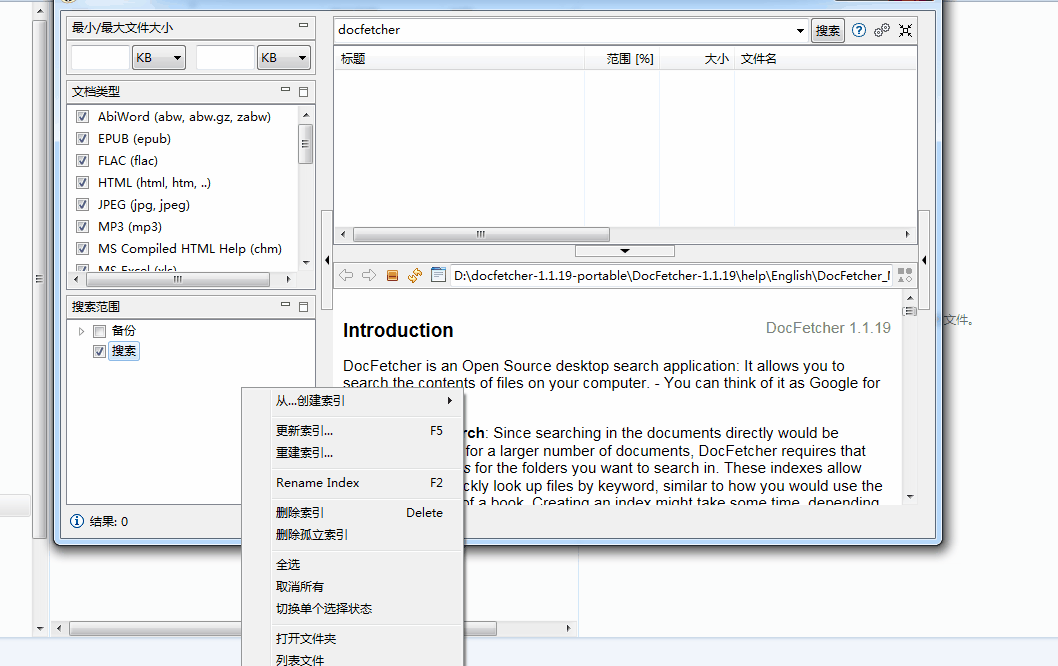Toggle the 备份 checkbox in 搜索范围 panel
Viewport: 1058px width, 666px height.
pos(99,330)
